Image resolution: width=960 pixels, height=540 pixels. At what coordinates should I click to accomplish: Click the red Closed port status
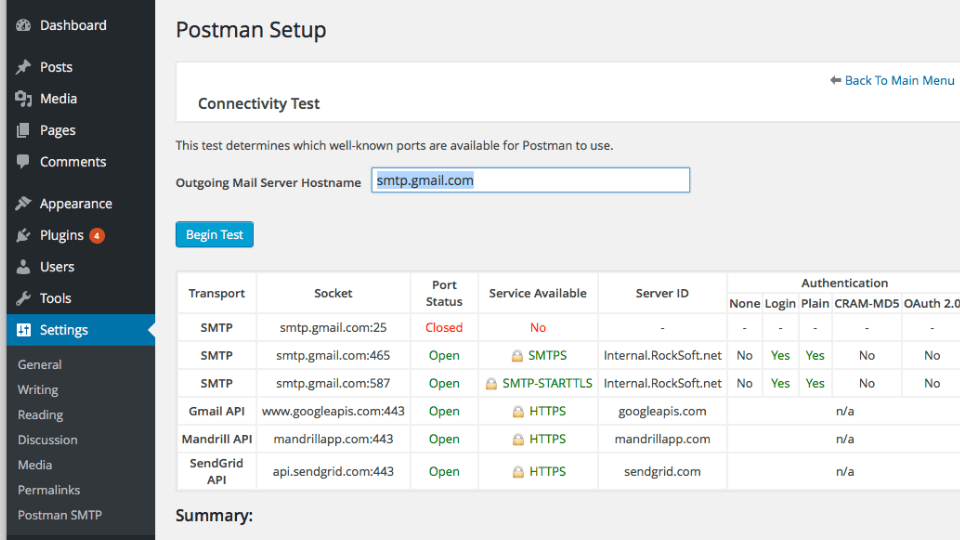coord(444,328)
